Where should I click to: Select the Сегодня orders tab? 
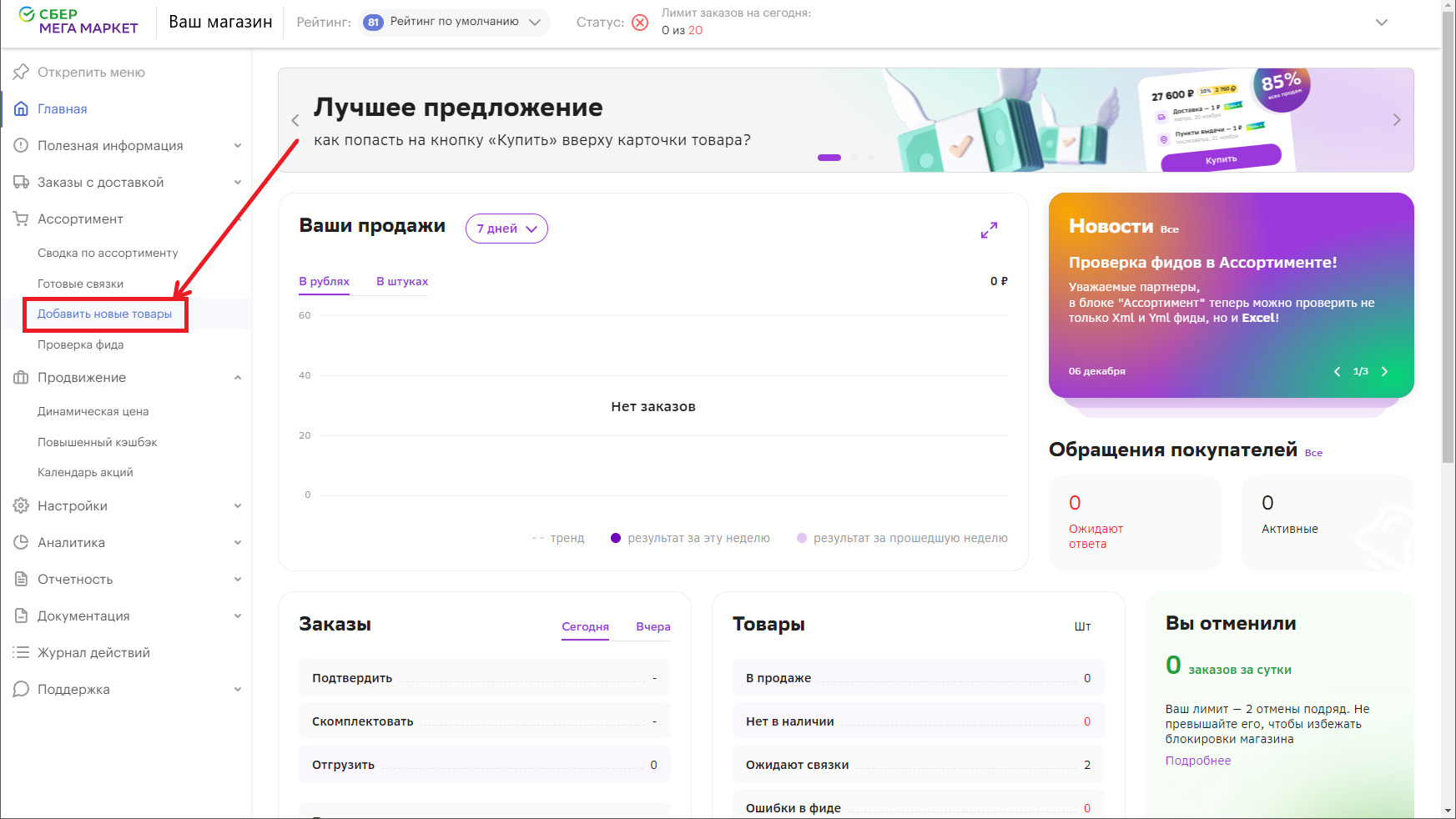click(585, 627)
